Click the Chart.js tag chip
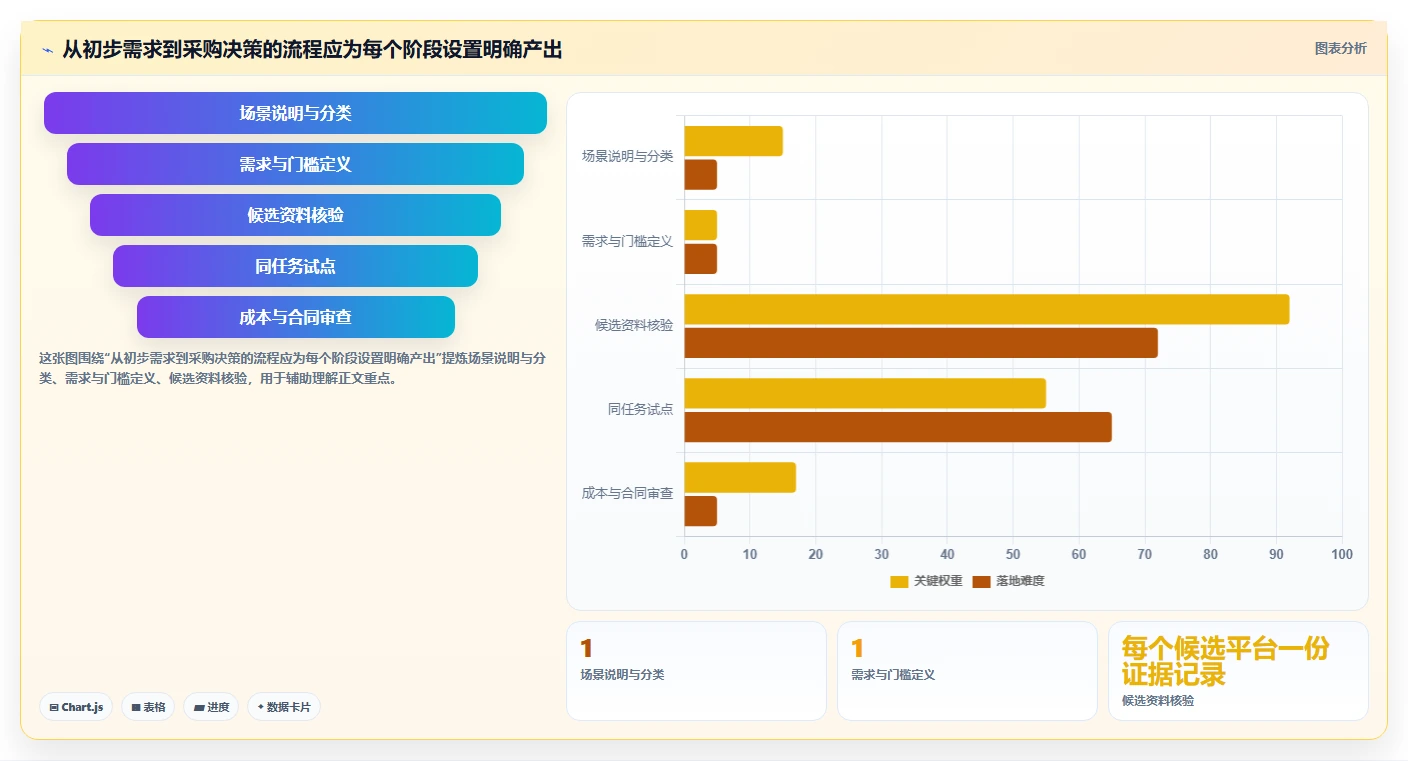The width and height of the screenshot is (1408, 761). point(76,707)
